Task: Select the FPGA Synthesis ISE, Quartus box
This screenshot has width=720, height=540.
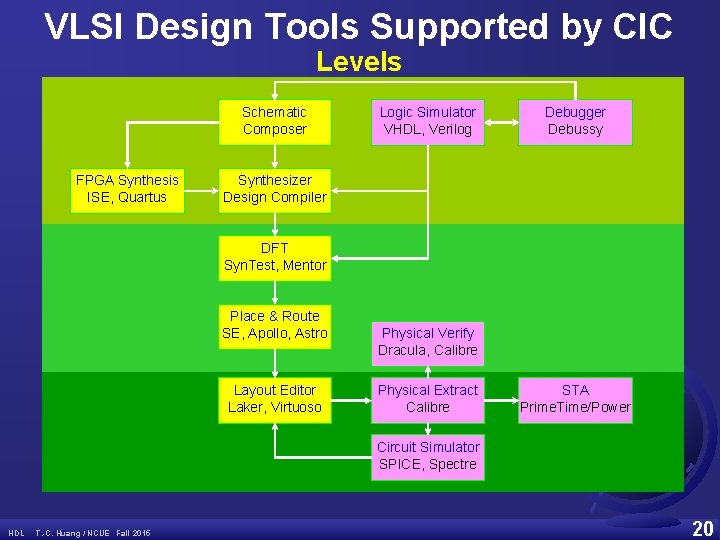Action: click(127, 191)
